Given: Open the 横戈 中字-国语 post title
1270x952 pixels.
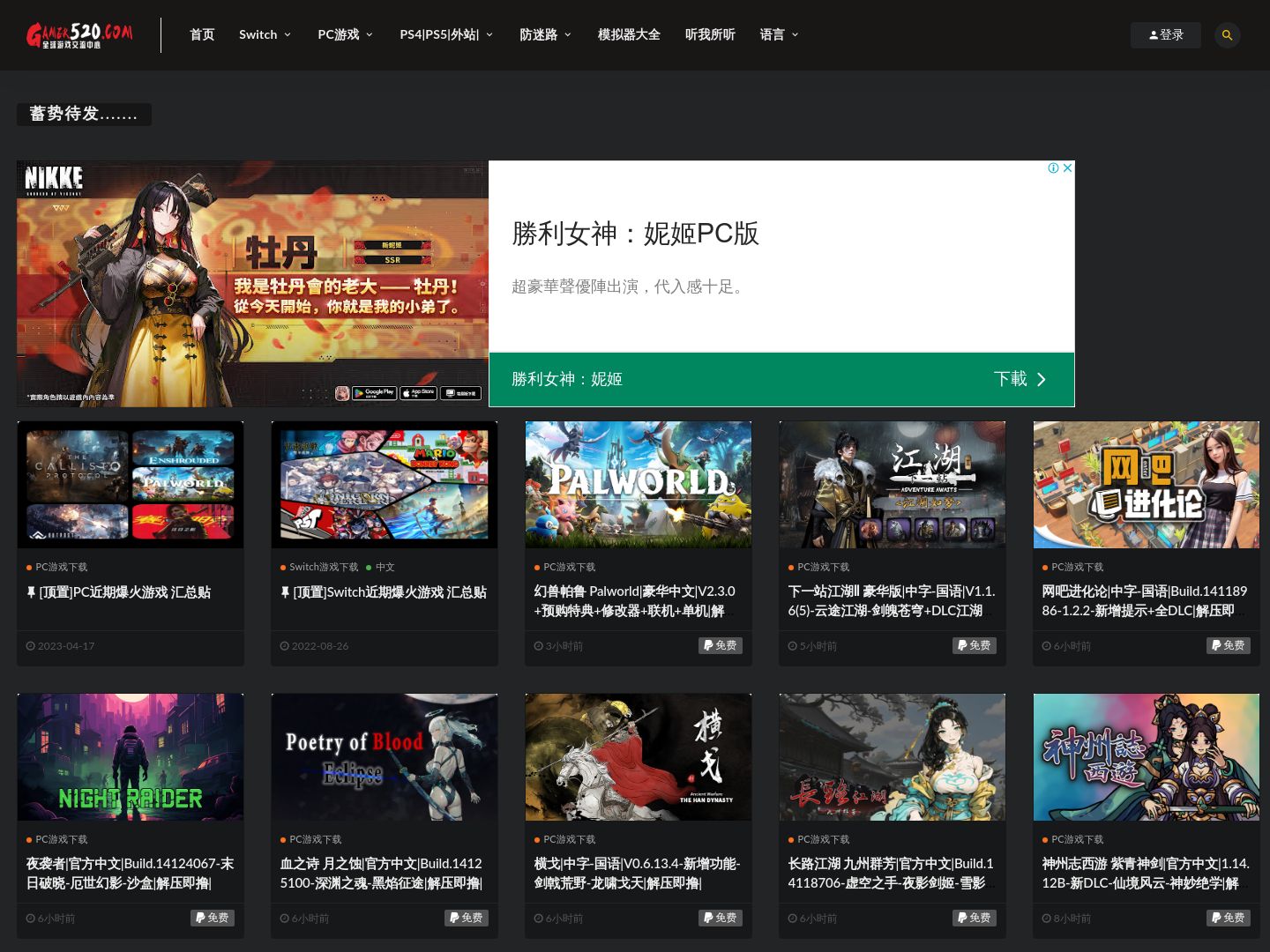Looking at the screenshot, I should [x=637, y=874].
